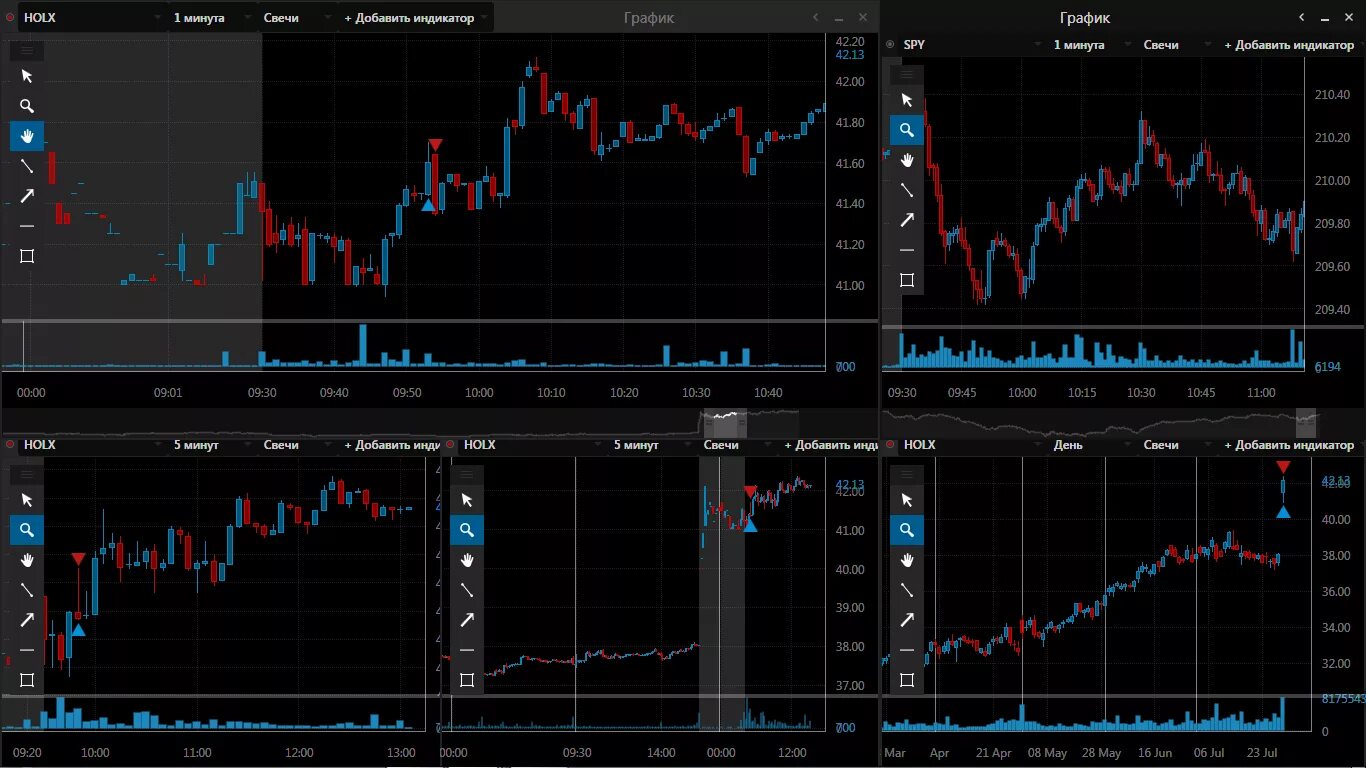The height and width of the screenshot is (768, 1366).
Task: Click the navigator range thumb below HOLX 1 минута chart
Action: pyautogui.click(x=725, y=422)
